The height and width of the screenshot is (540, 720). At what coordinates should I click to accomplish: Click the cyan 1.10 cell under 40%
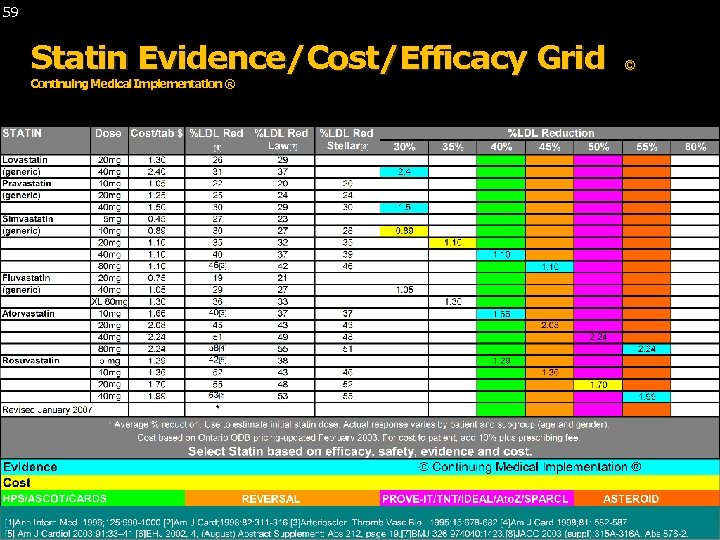point(501,254)
